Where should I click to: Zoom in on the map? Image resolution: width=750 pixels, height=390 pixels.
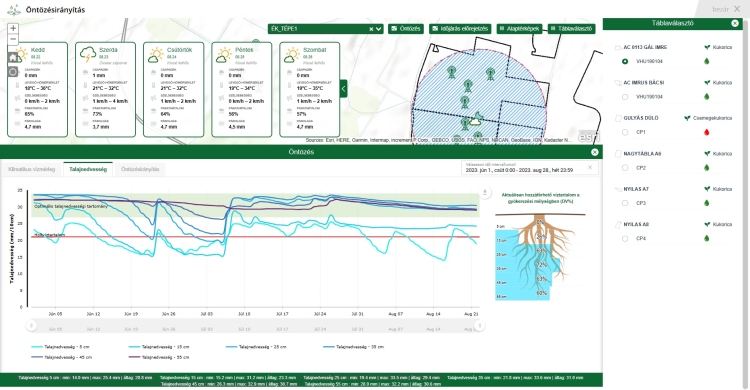(x=13, y=29)
